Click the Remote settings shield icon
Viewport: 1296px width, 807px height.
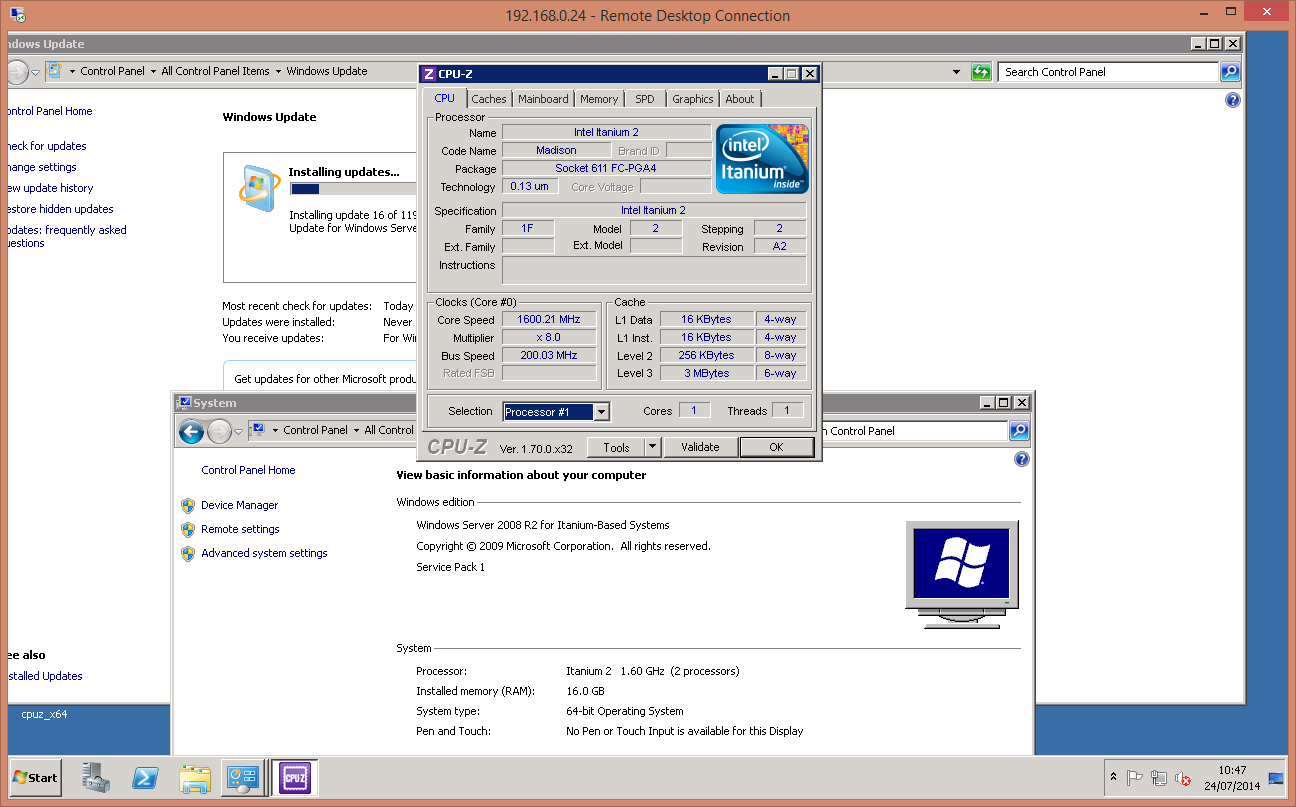click(x=187, y=529)
